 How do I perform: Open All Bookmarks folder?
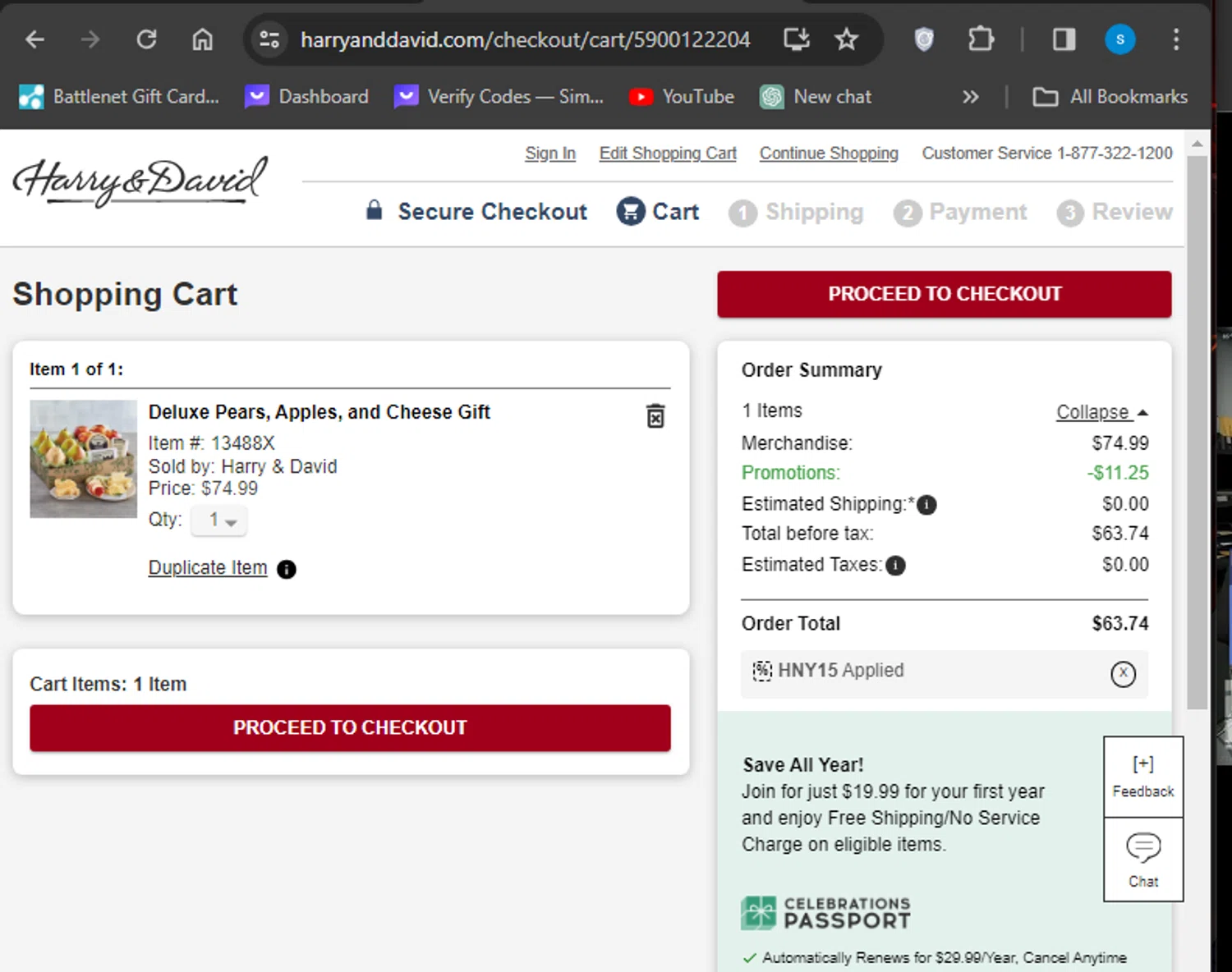tap(1110, 97)
